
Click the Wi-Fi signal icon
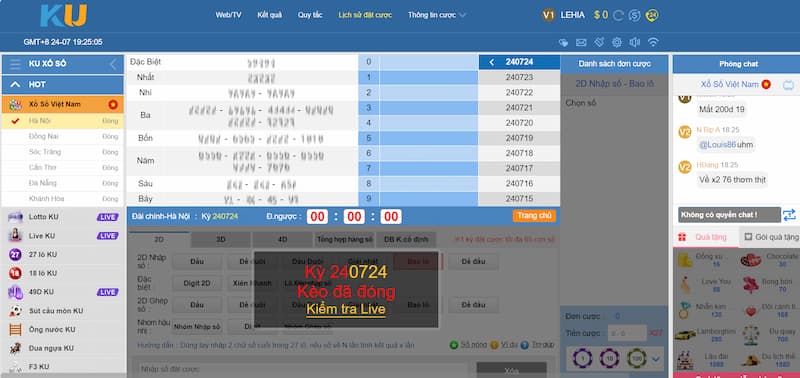[x=653, y=42]
